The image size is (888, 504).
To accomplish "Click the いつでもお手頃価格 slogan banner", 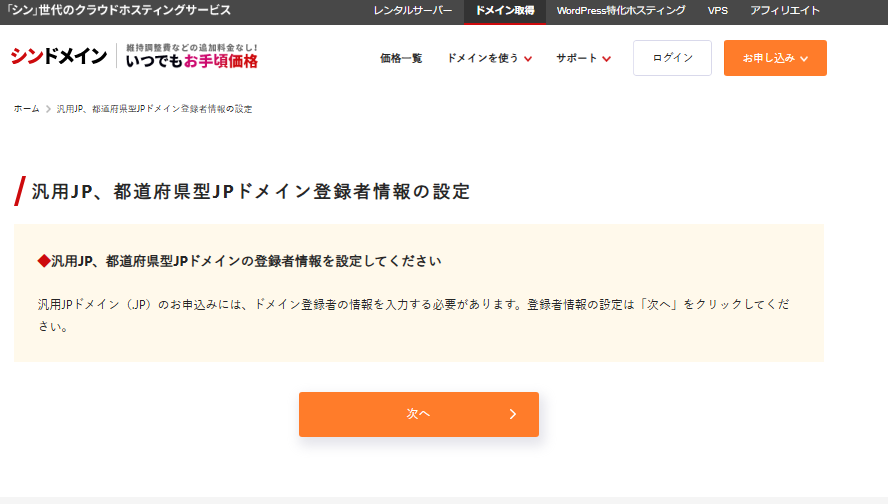I will point(192,57).
